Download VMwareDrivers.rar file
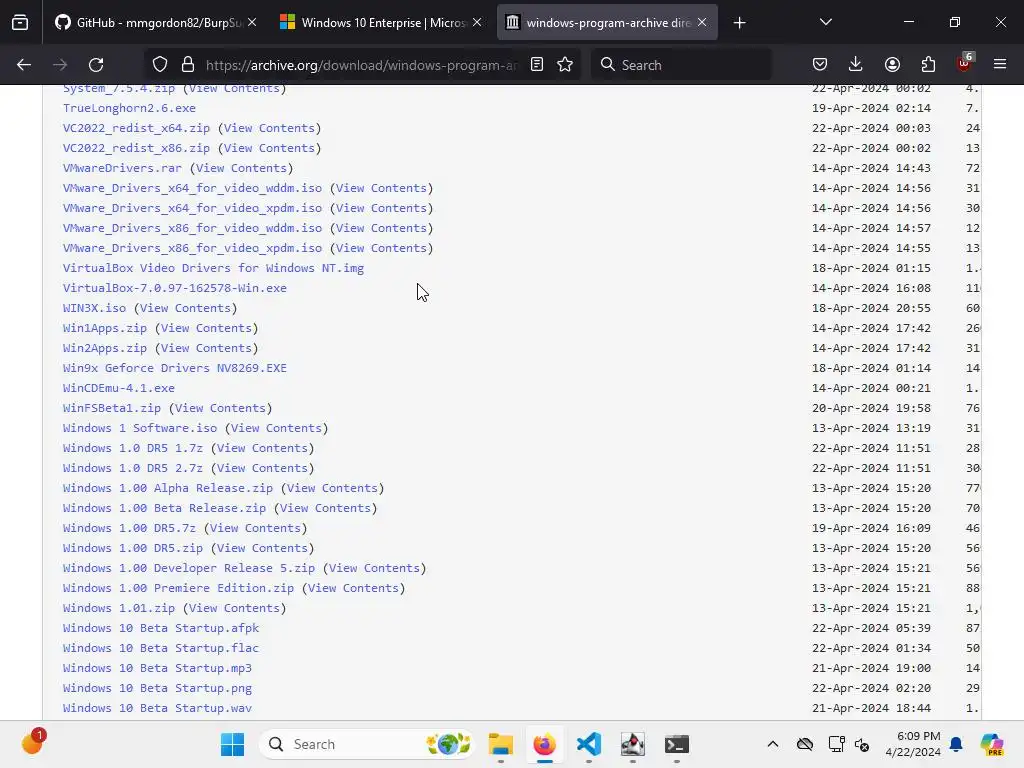 122,168
